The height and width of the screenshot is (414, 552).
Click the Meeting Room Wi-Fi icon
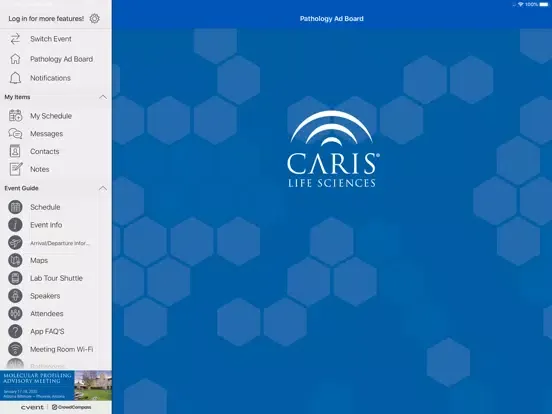coord(15,349)
